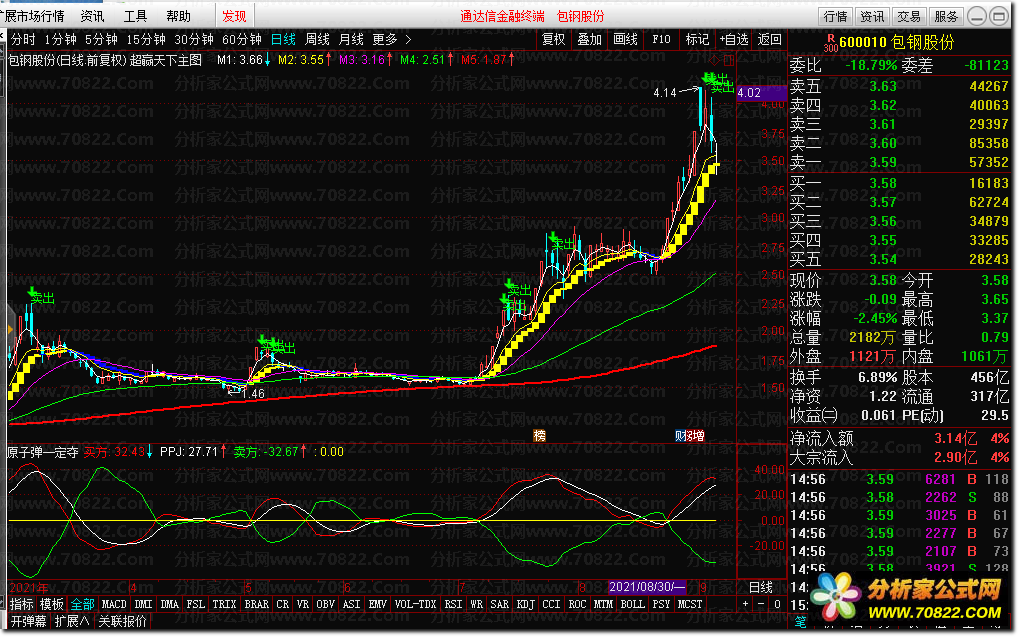Reset chart zoom with the 0 button
The width and height of the screenshot is (1020, 637).
click(x=777, y=604)
